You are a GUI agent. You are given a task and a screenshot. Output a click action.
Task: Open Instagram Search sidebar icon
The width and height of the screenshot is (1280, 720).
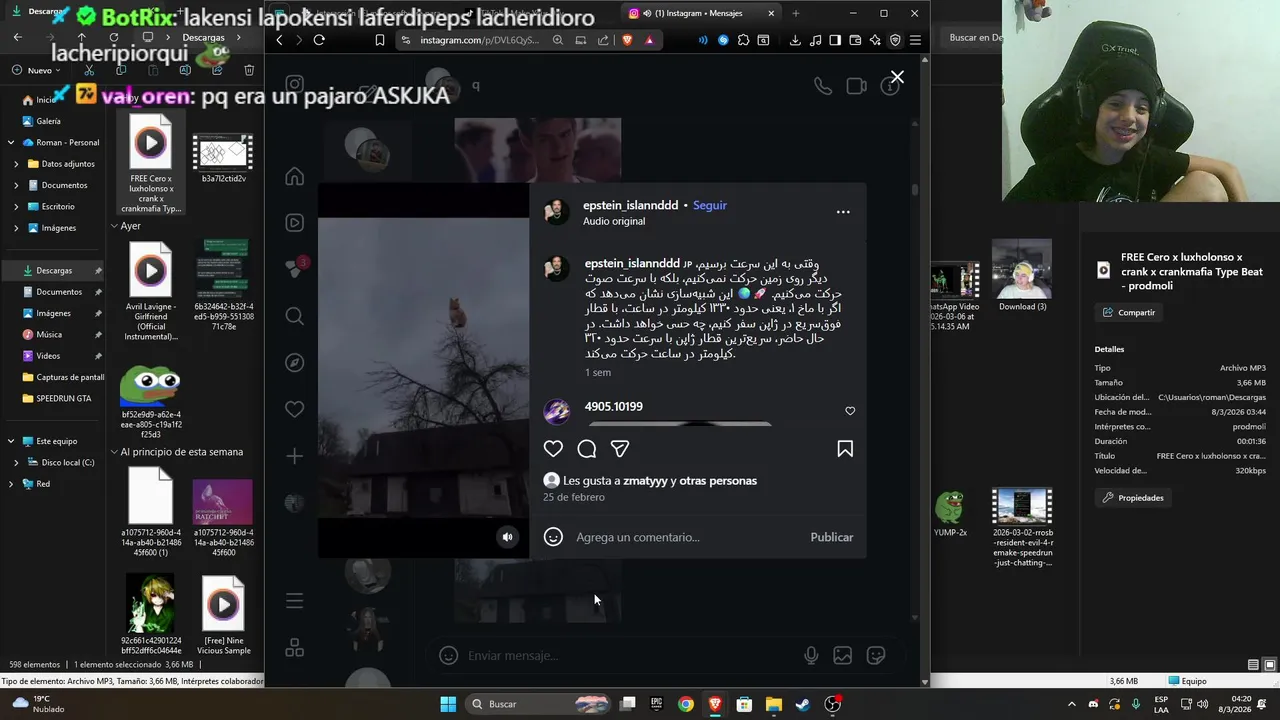click(x=294, y=316)
